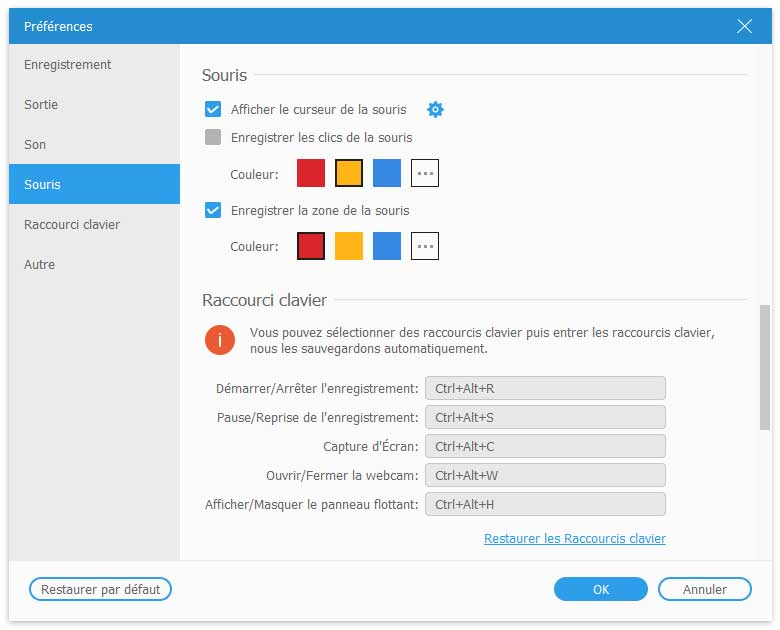Open the Autre preferences section

(40, 265)
